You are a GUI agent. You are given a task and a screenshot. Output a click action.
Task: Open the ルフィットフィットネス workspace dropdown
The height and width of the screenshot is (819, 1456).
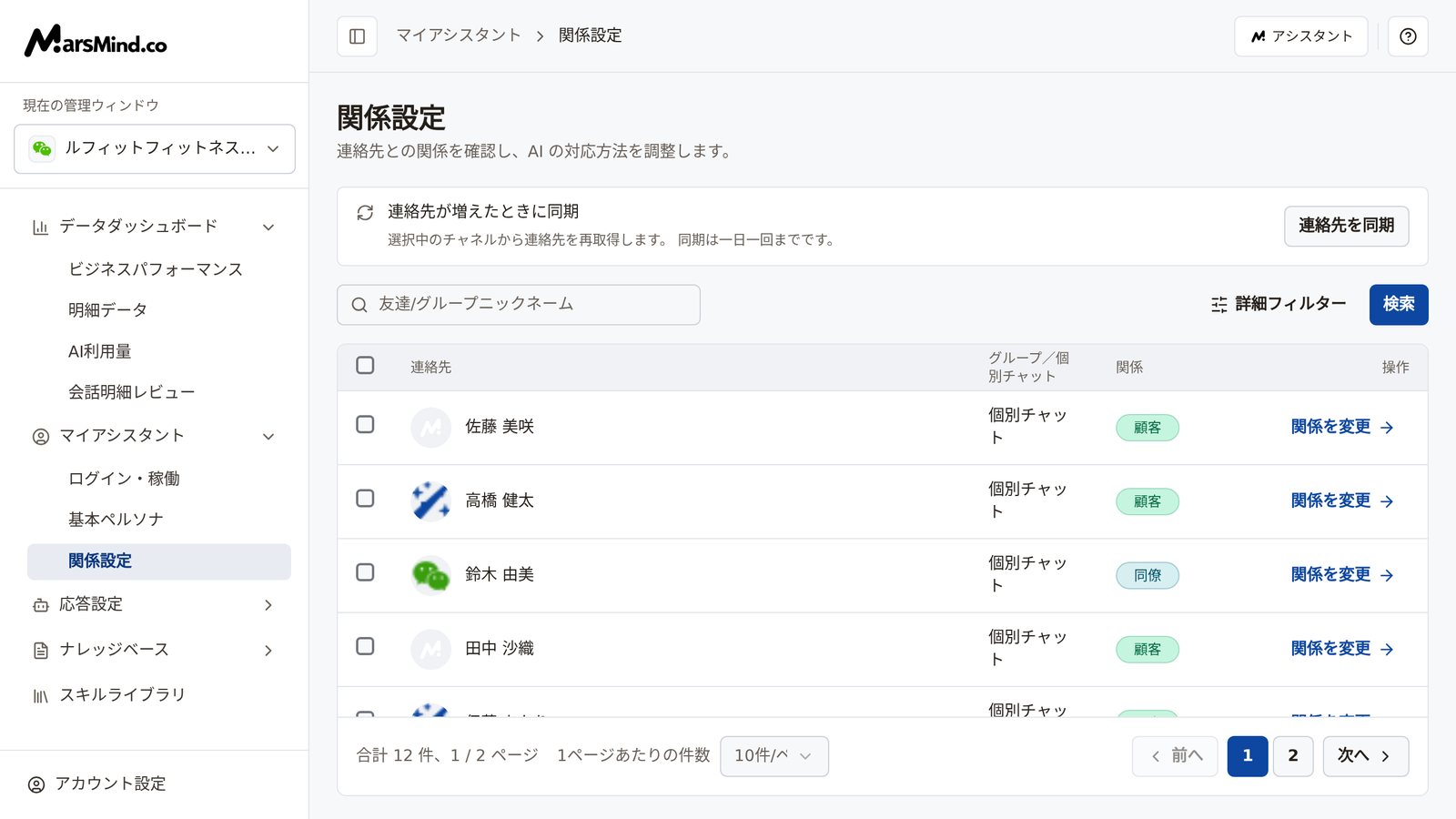tap(155, 148)
